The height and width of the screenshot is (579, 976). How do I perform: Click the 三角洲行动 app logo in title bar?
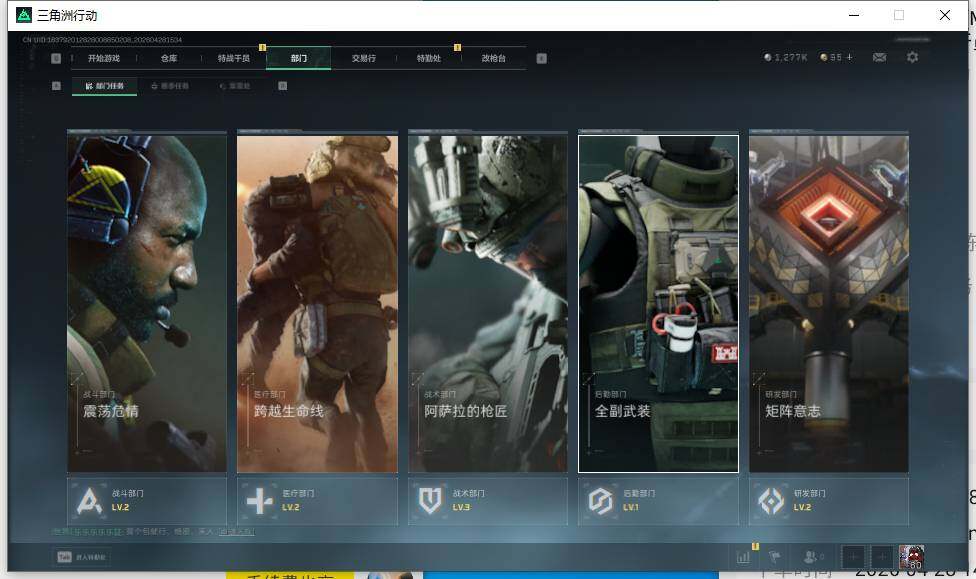click(24, 15)
